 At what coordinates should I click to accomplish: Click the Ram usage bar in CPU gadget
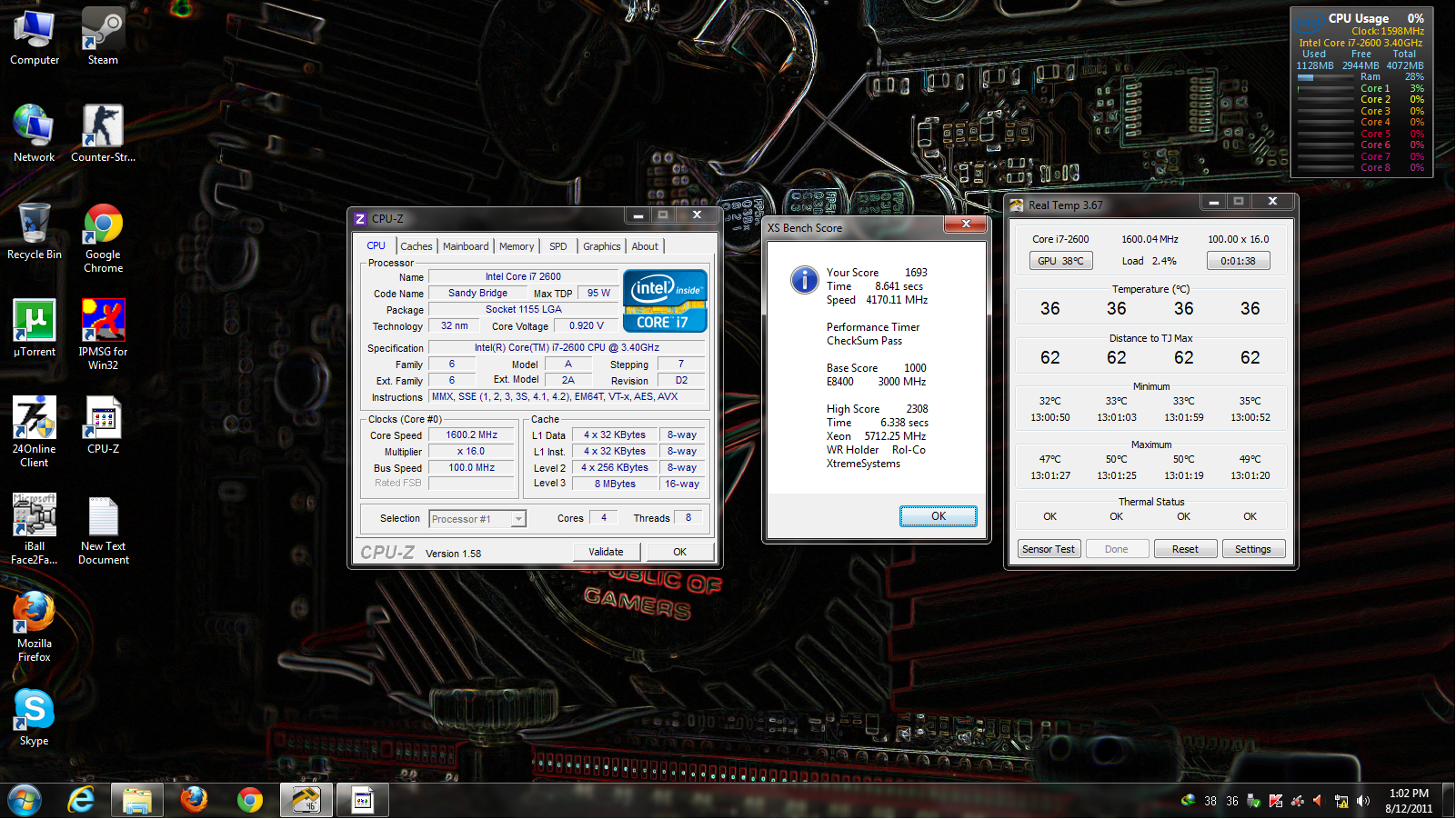pos(1326,77)
